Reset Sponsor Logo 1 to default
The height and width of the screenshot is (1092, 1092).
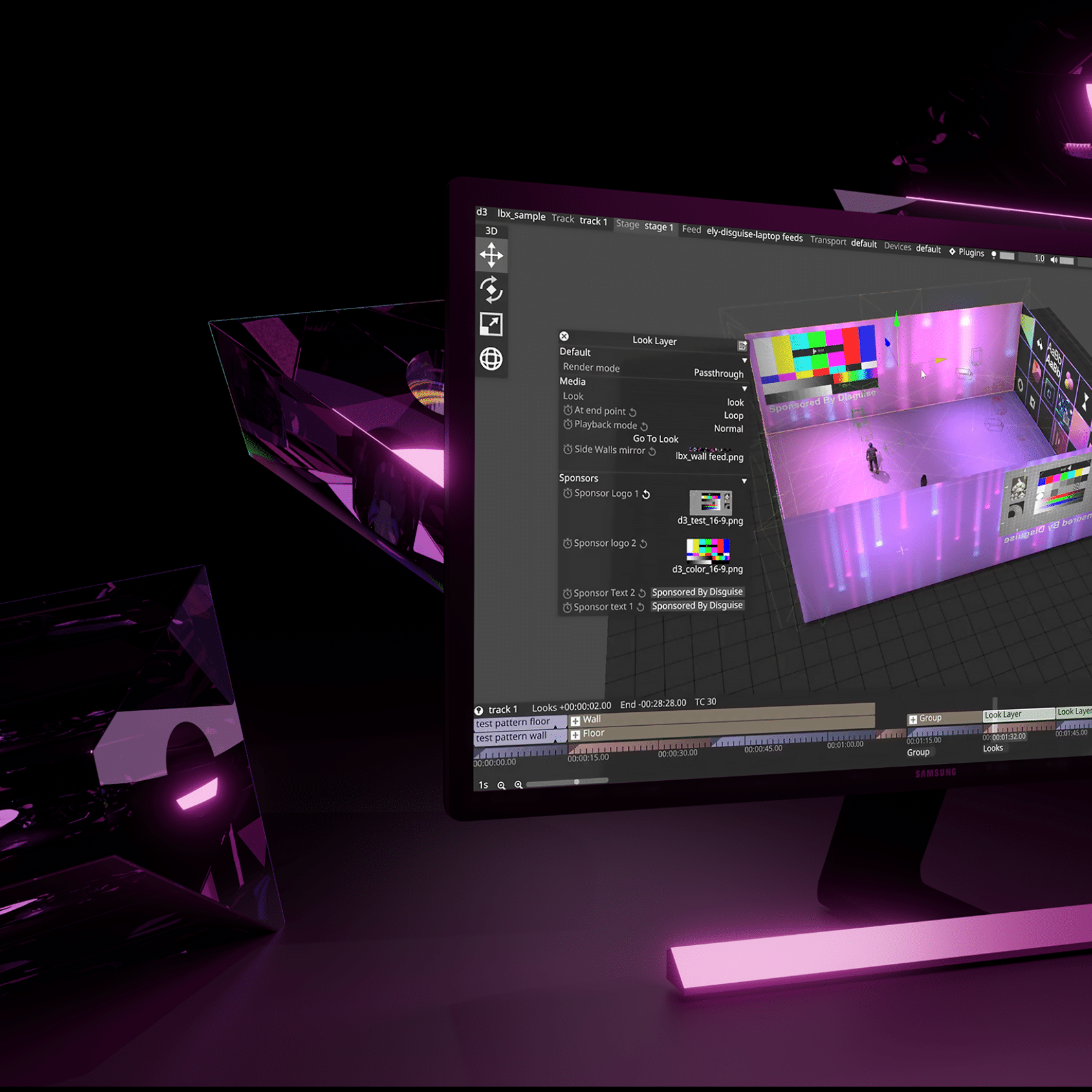(646, 494)
